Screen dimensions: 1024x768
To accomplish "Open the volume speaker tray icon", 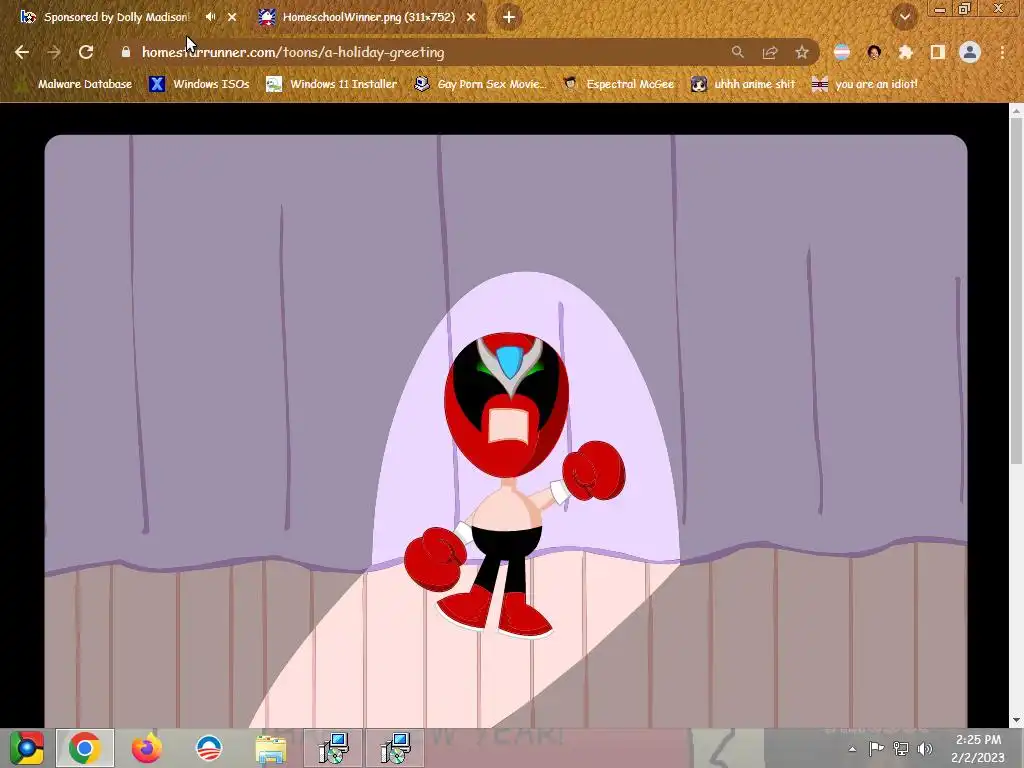I will click(x=925, y=749).
